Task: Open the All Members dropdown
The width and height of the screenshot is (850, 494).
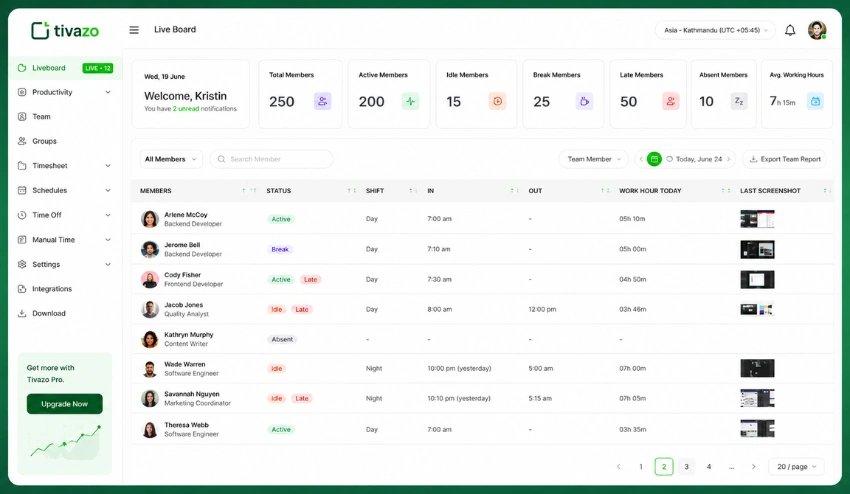Action: [x=171, y=159]
